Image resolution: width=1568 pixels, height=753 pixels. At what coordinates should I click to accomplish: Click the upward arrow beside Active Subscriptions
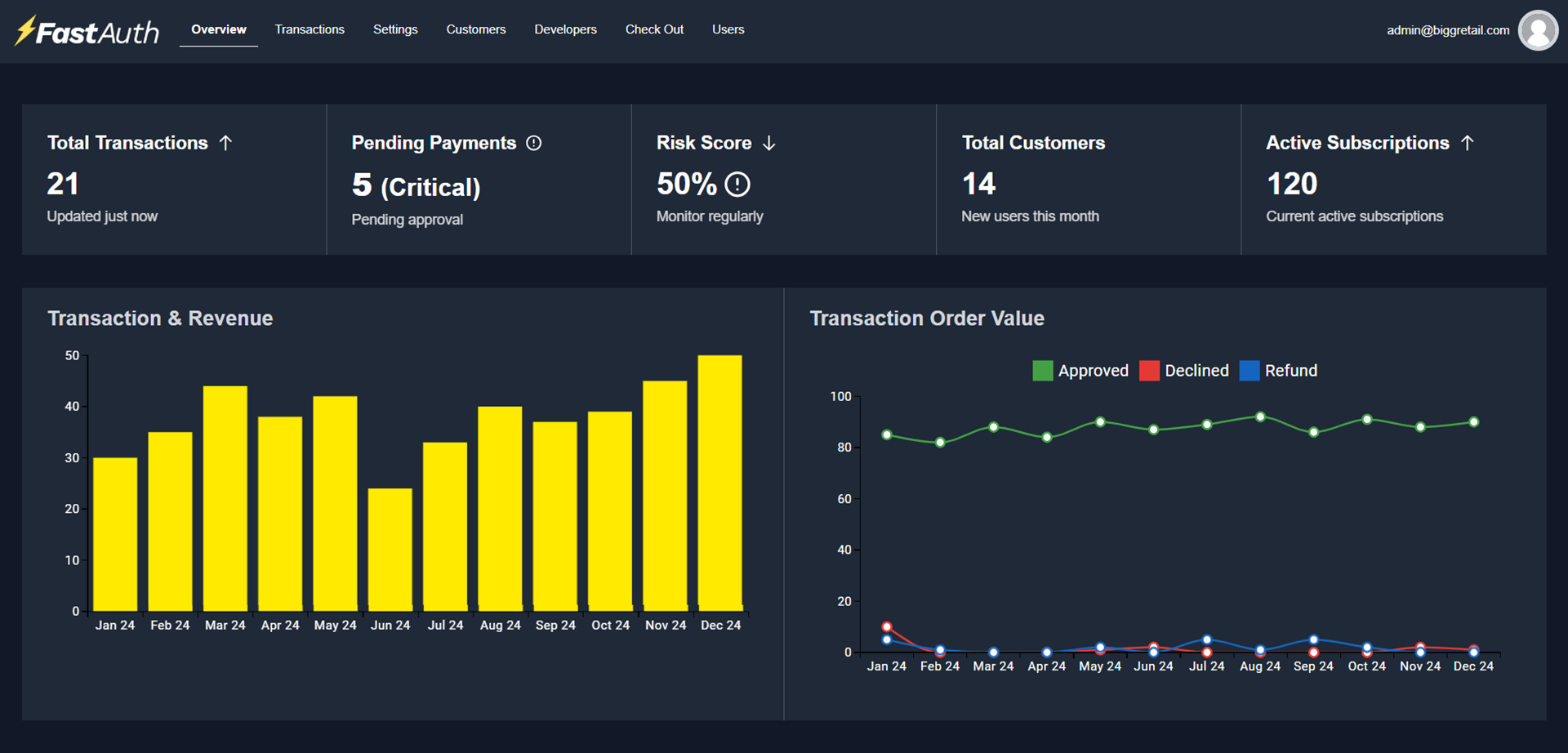click(x=1467, y=141)
